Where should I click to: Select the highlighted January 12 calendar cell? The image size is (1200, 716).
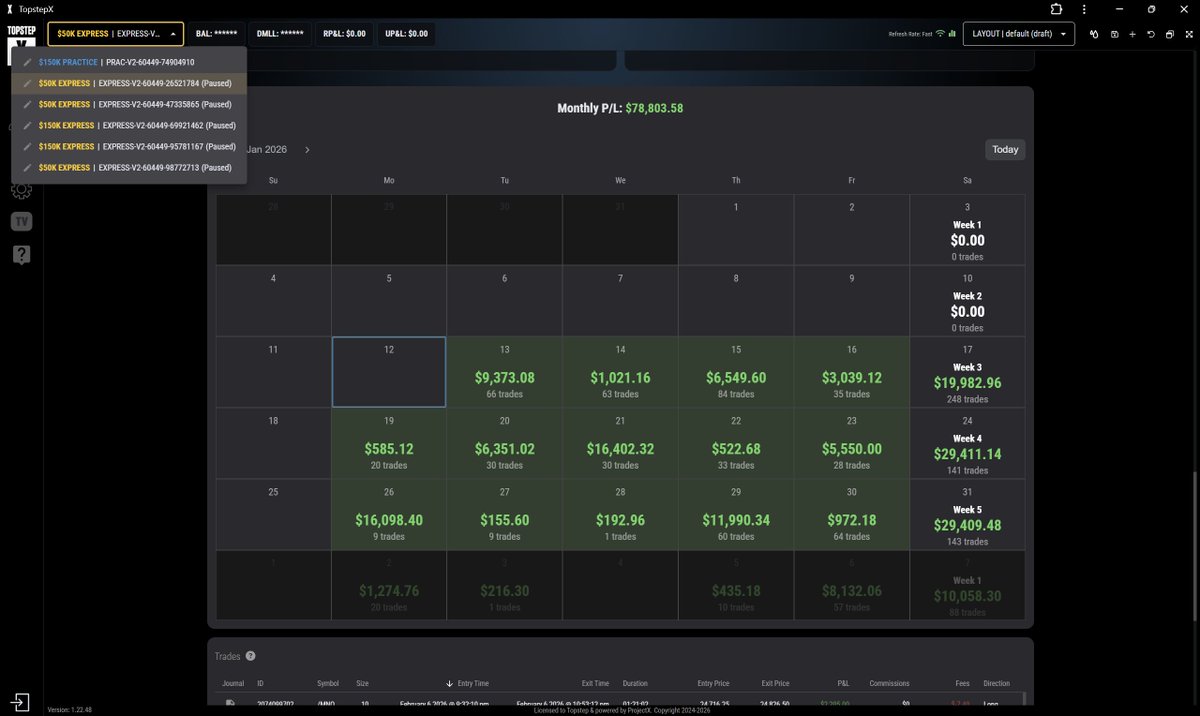(389, 372)
